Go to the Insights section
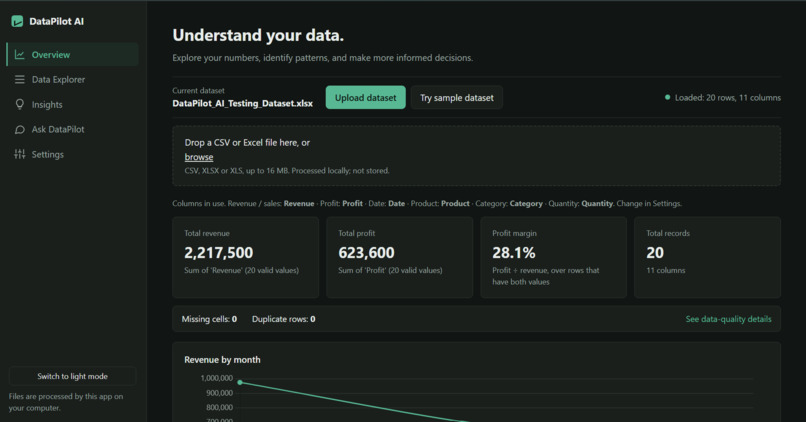The height and width of the screenshot is (422, 806). (x=72, y=104)
